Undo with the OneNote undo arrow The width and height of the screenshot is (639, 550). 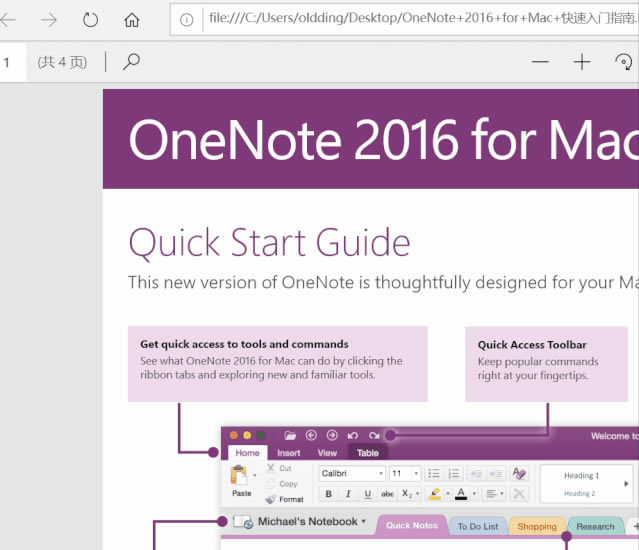point(353,436)
